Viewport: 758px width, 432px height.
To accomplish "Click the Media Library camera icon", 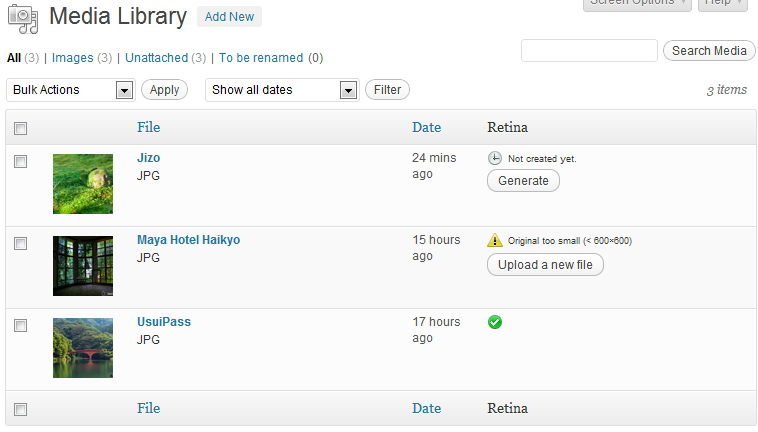I will (x=22, y=18).
